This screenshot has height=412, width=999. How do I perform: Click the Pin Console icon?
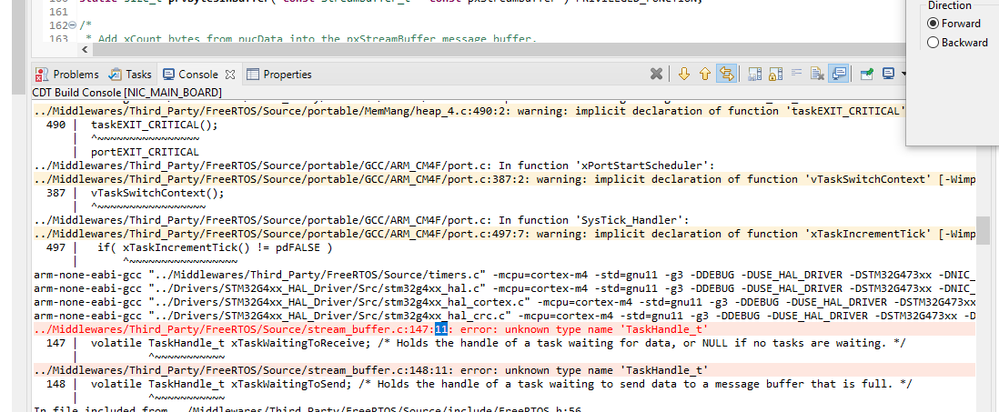pyautogui.click(x=867, y=74)
